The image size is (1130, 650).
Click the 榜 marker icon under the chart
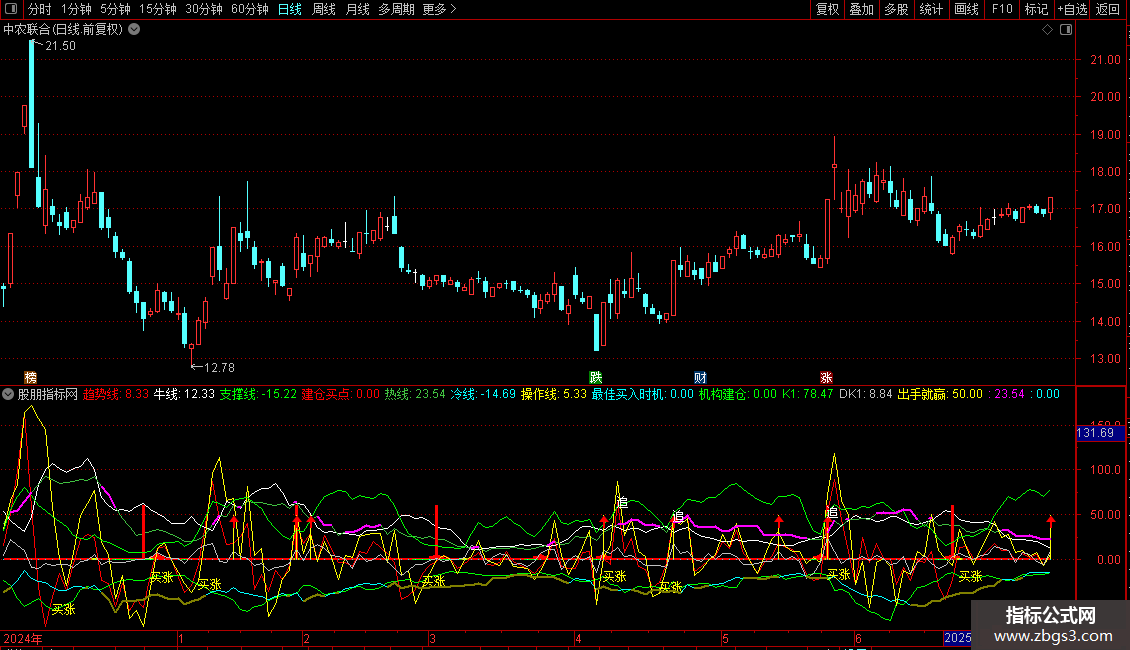[31, 377]
